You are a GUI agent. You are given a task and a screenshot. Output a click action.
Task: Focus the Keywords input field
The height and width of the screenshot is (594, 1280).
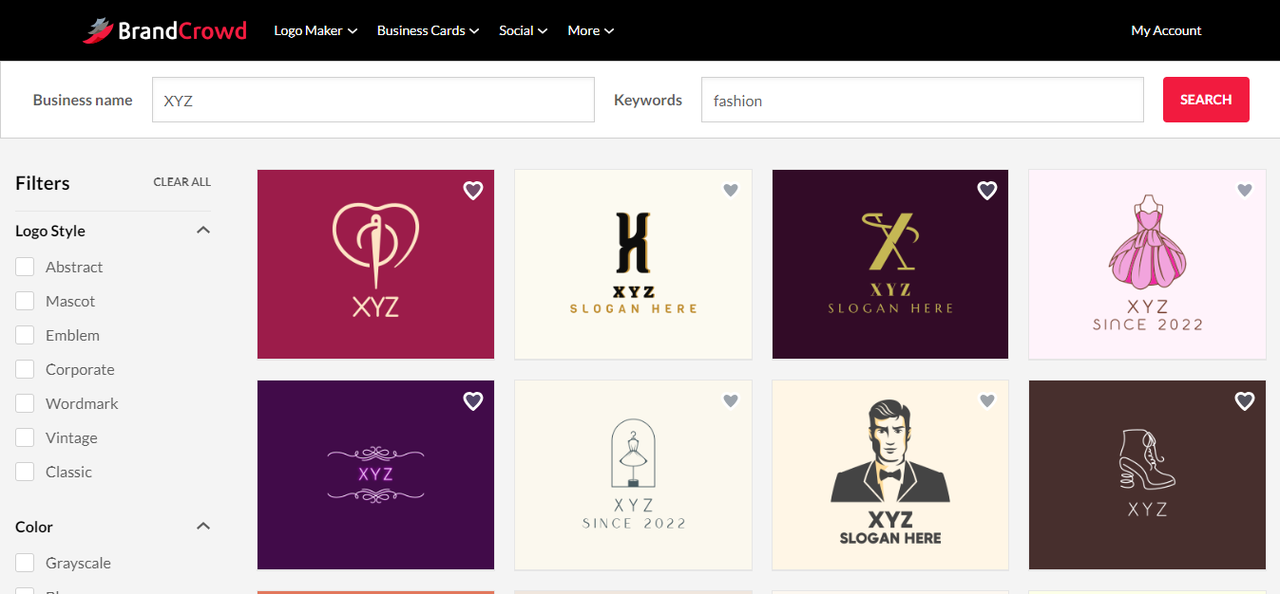[922, 100]
